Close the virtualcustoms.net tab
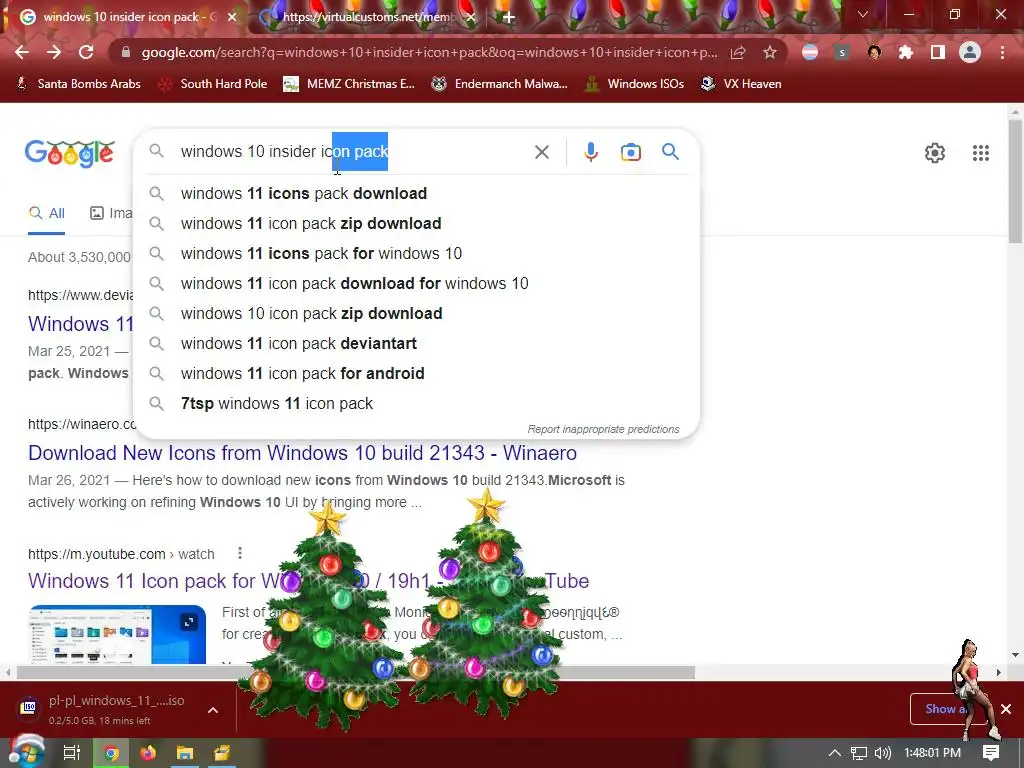 pyautogui.click(x=470, y=17)
